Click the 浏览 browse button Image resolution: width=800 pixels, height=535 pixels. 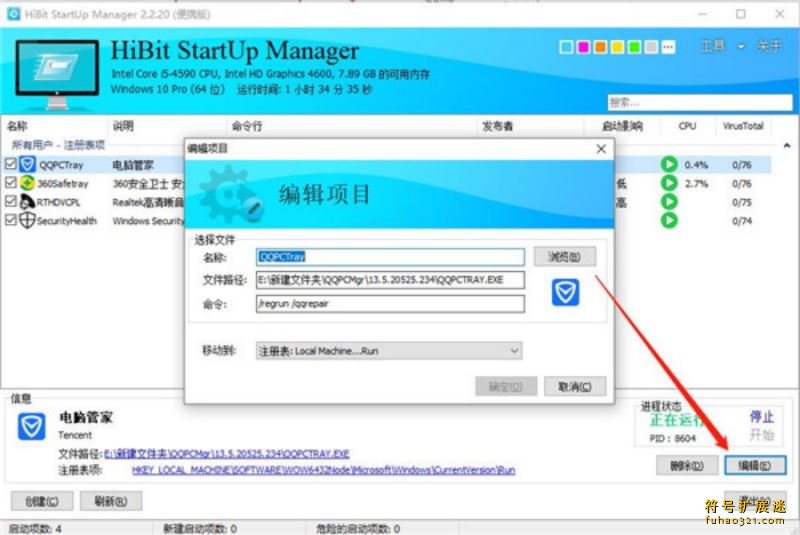point(564,257)
